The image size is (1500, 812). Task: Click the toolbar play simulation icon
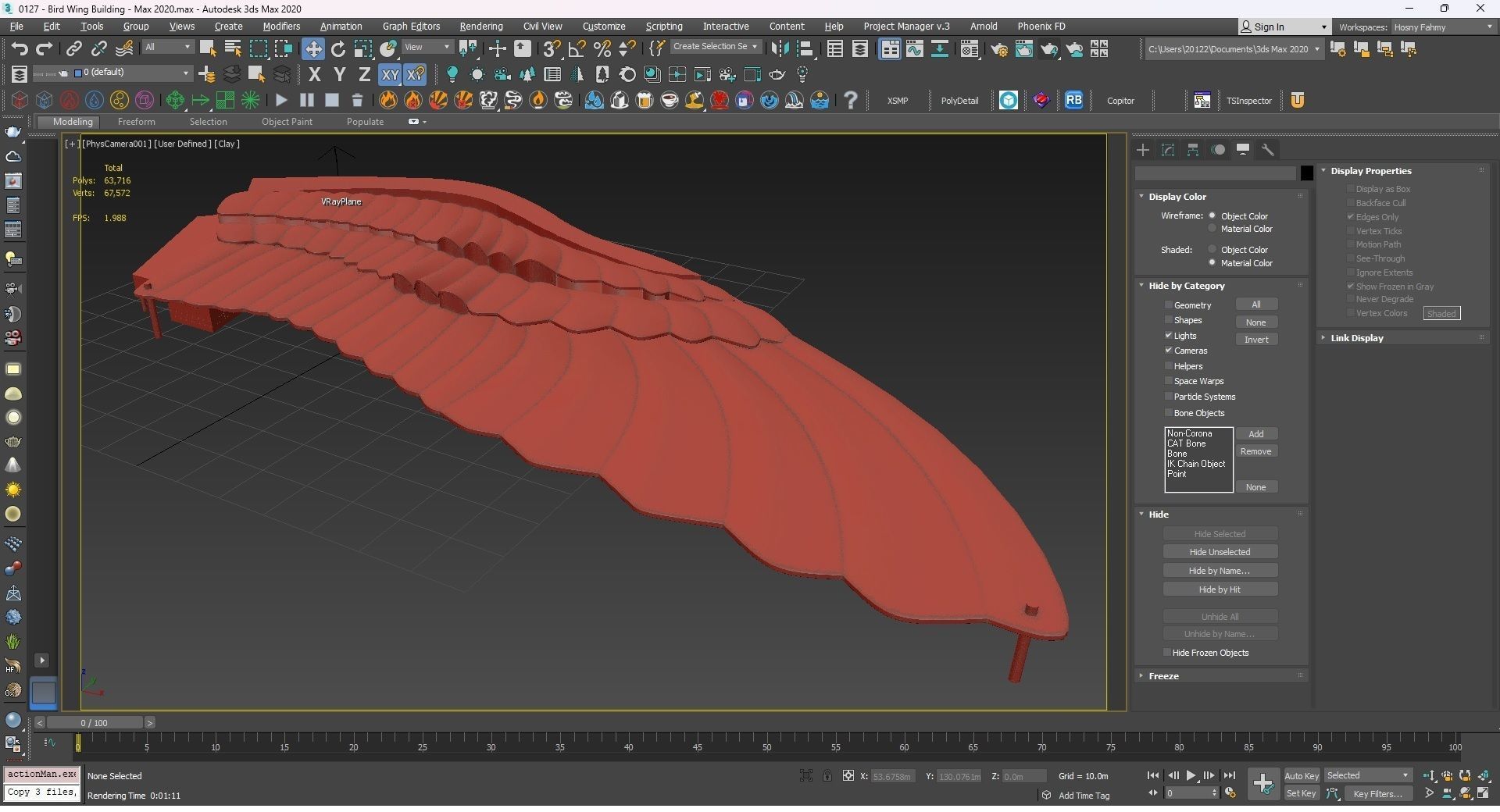281,100
